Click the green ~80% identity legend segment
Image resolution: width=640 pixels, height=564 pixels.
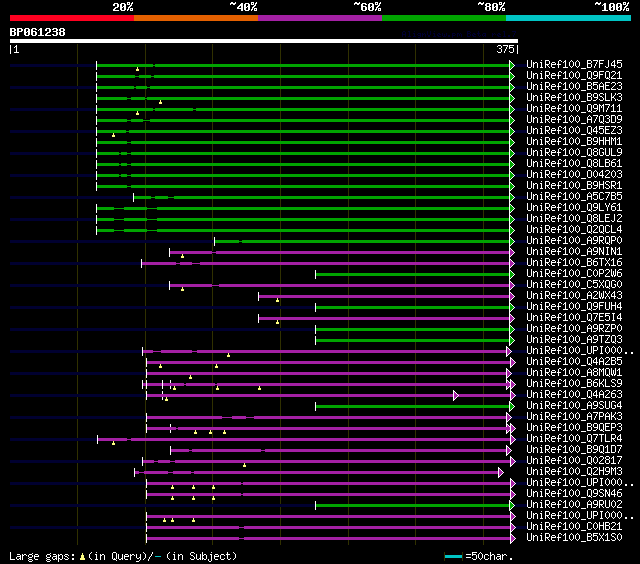444,18
